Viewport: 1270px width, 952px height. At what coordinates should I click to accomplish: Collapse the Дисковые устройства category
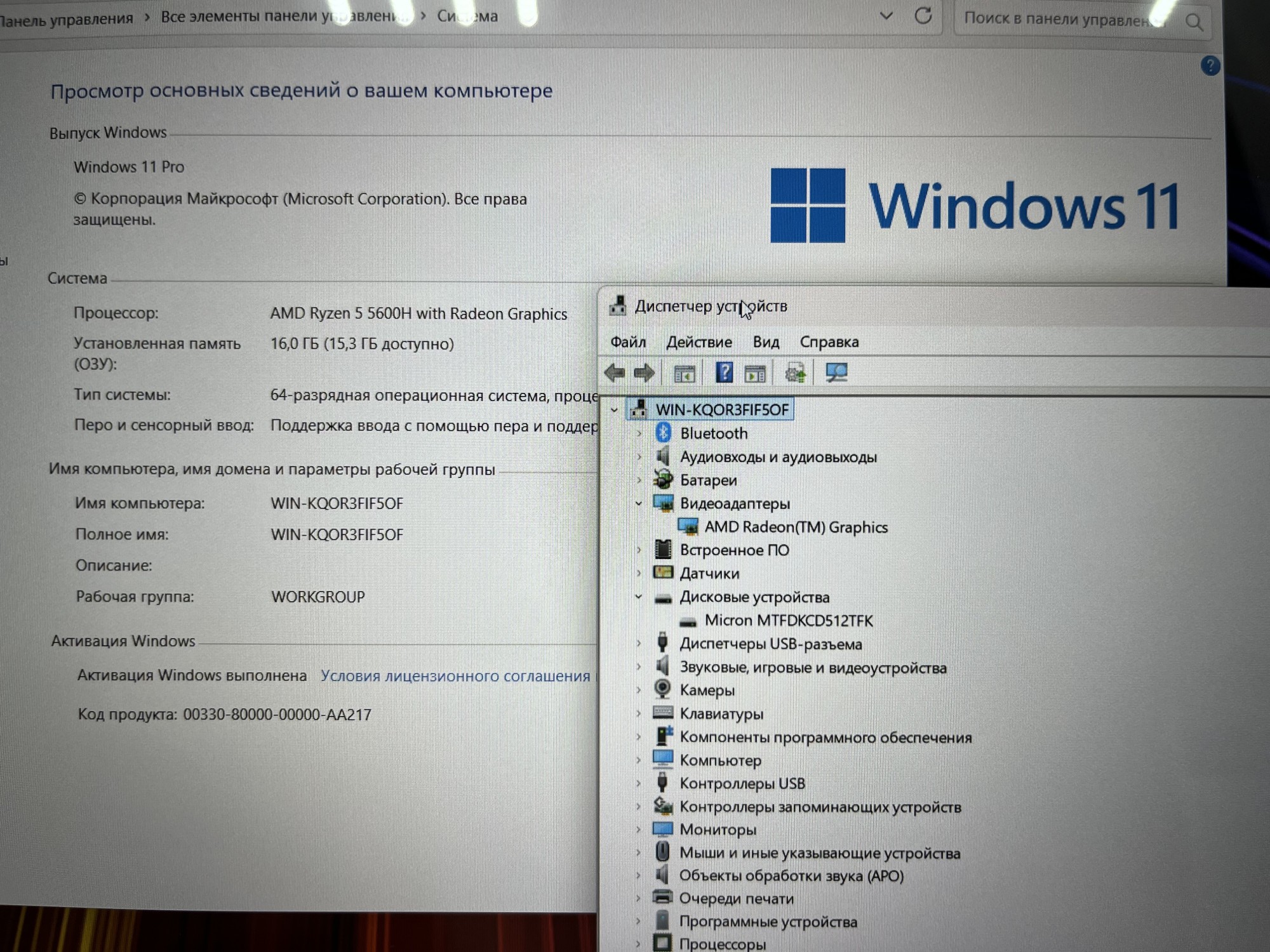pyautogui.click(x=639, y=597)
